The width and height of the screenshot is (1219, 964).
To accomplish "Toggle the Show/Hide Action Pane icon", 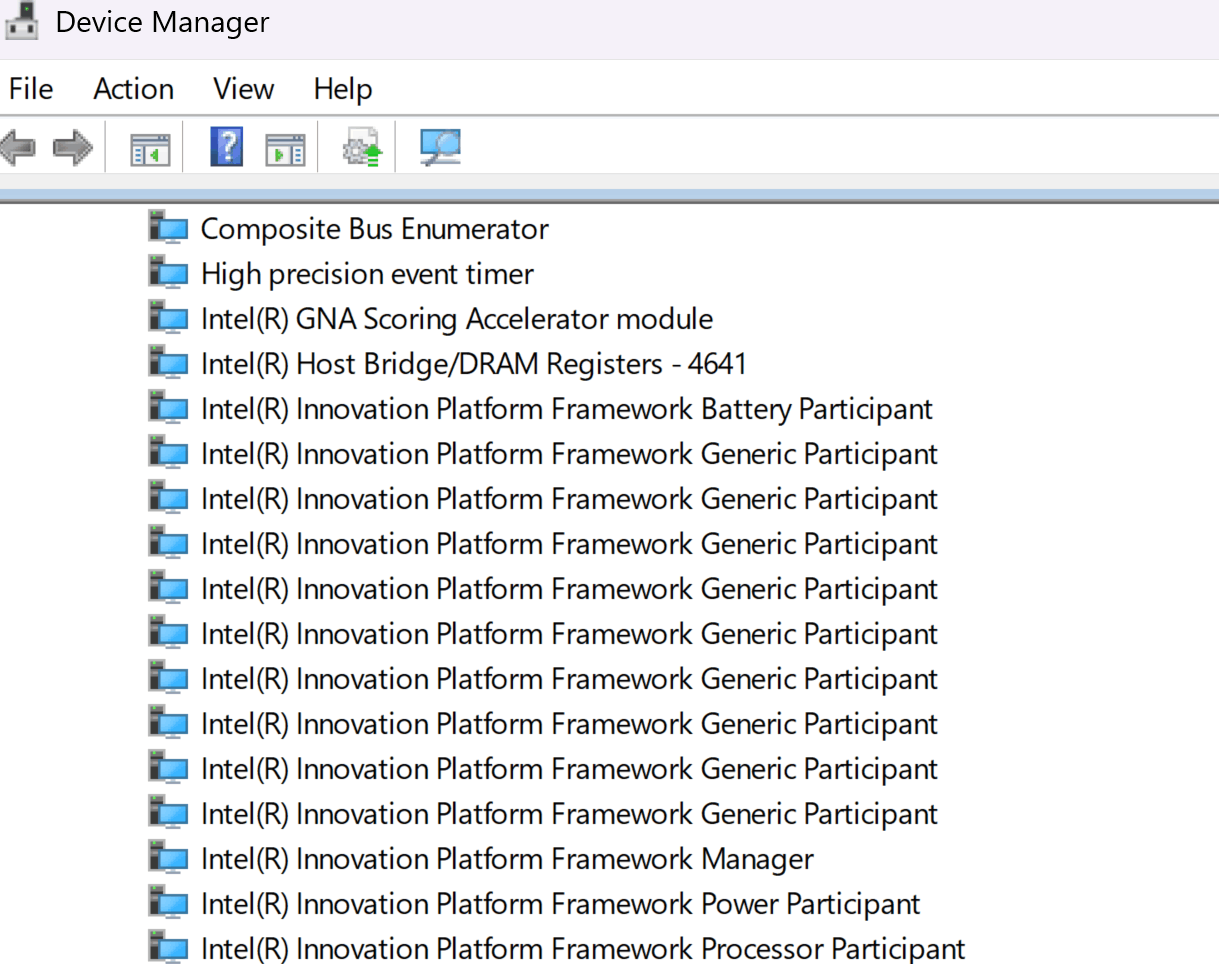I will point(285,149).
